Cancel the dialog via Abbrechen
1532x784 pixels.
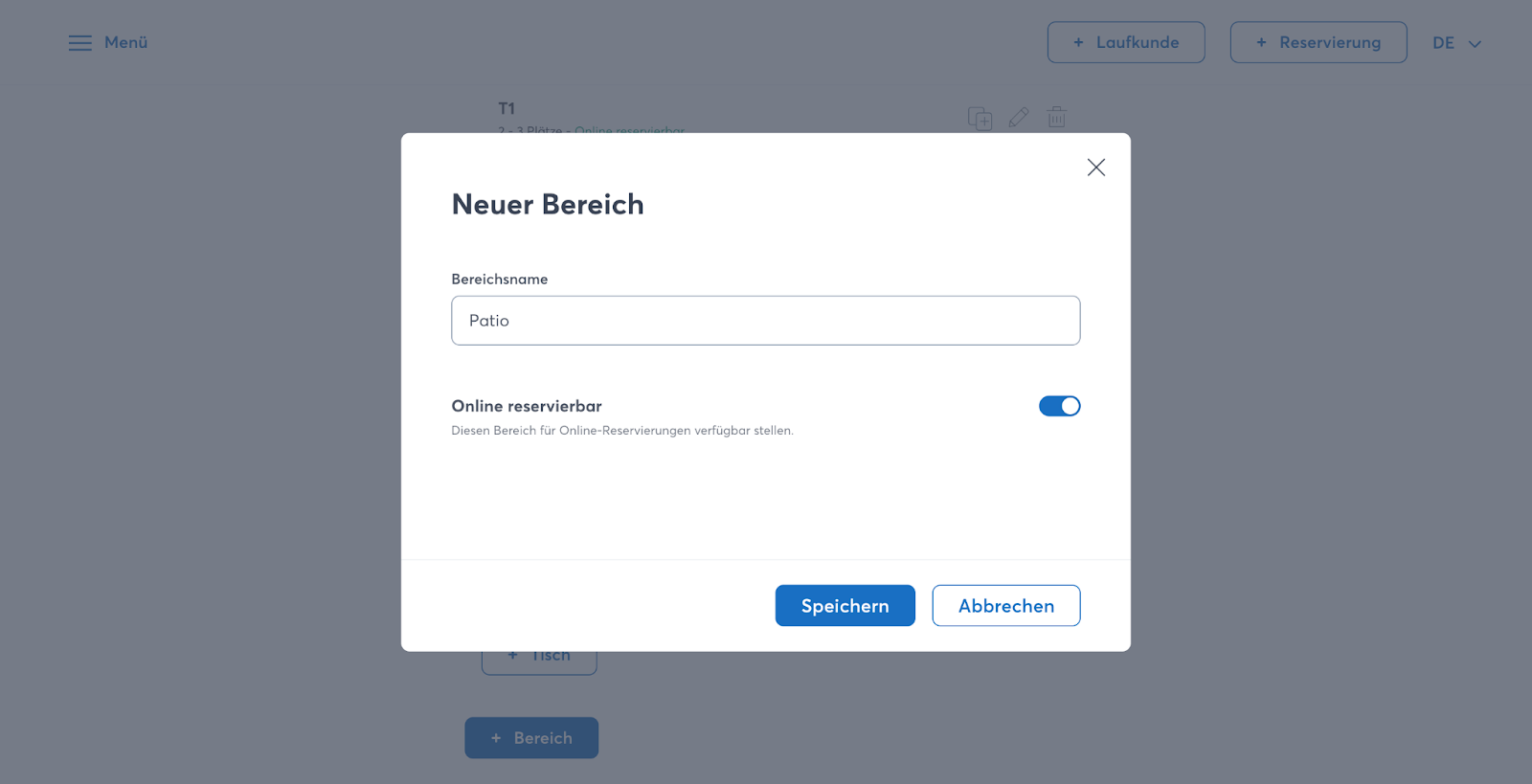[1005, 606]
